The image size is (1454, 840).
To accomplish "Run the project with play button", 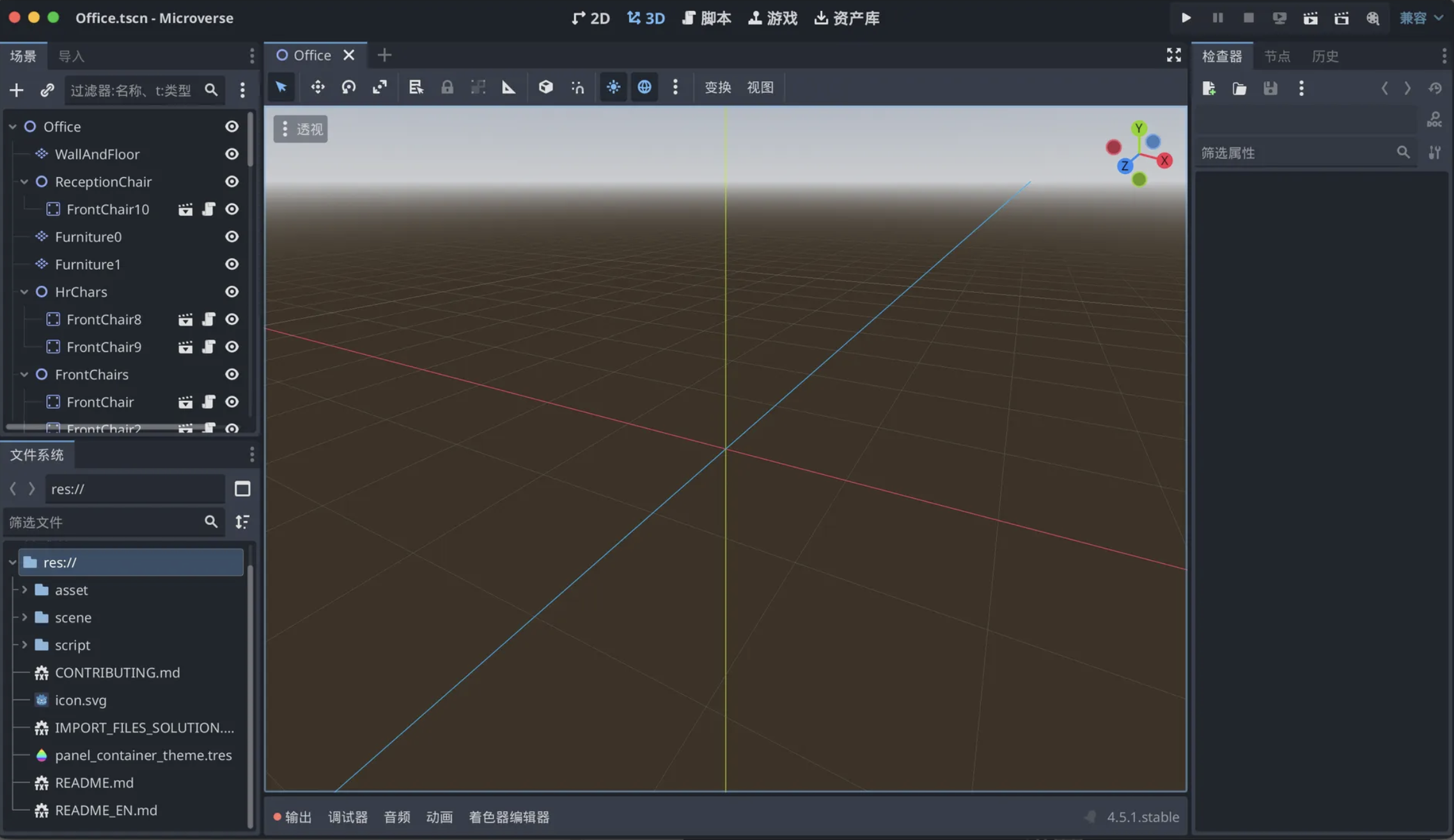I will [x=1186, y=18].
